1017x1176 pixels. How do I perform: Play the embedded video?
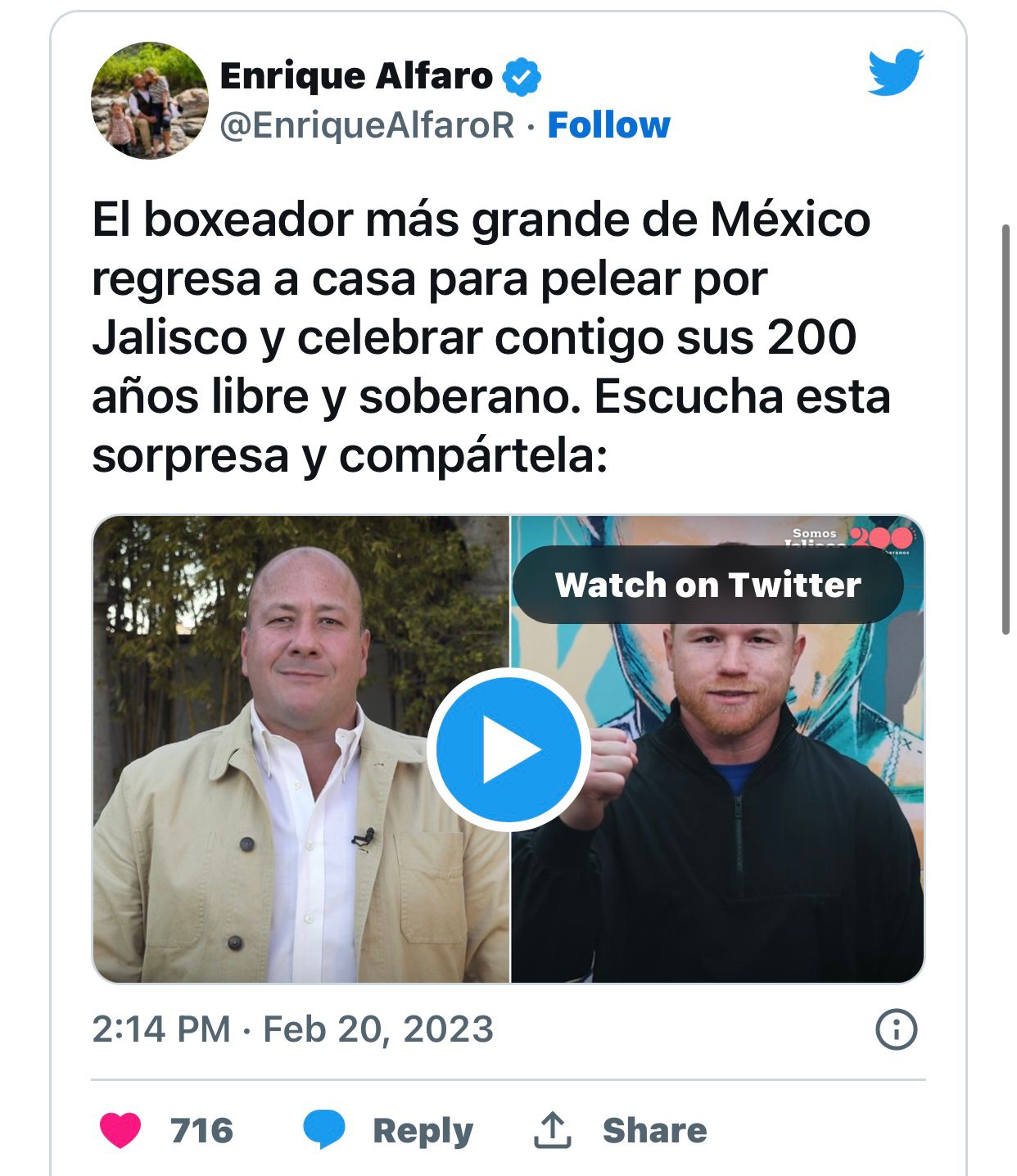[508, 749]
